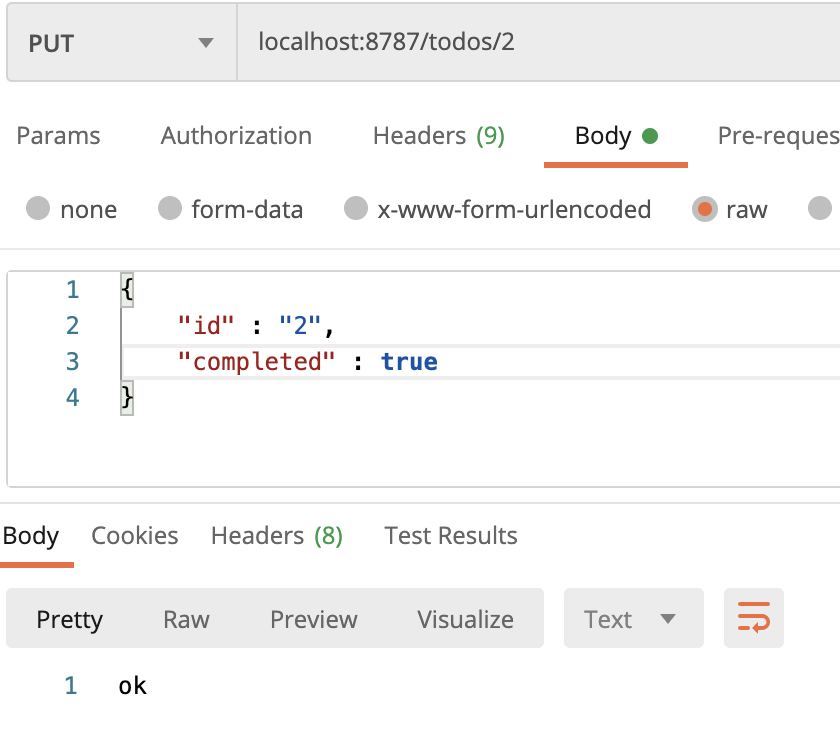
Task: Open the PUT HTTP method dropdown
Action: [x=122, y=43]
